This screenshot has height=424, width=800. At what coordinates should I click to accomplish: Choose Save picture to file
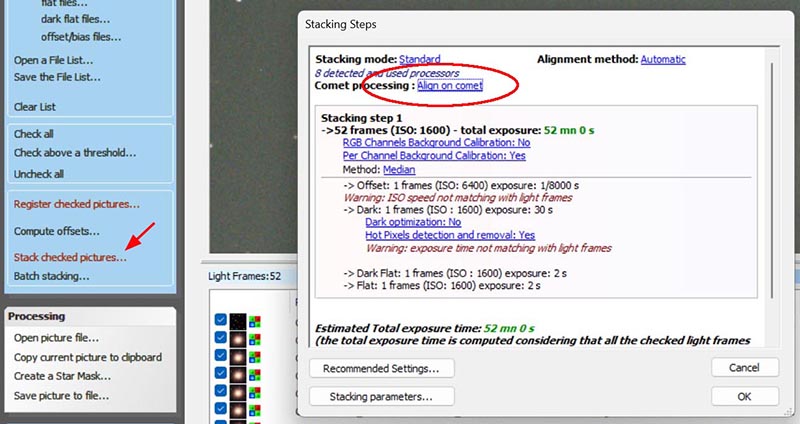click(61, 395)
